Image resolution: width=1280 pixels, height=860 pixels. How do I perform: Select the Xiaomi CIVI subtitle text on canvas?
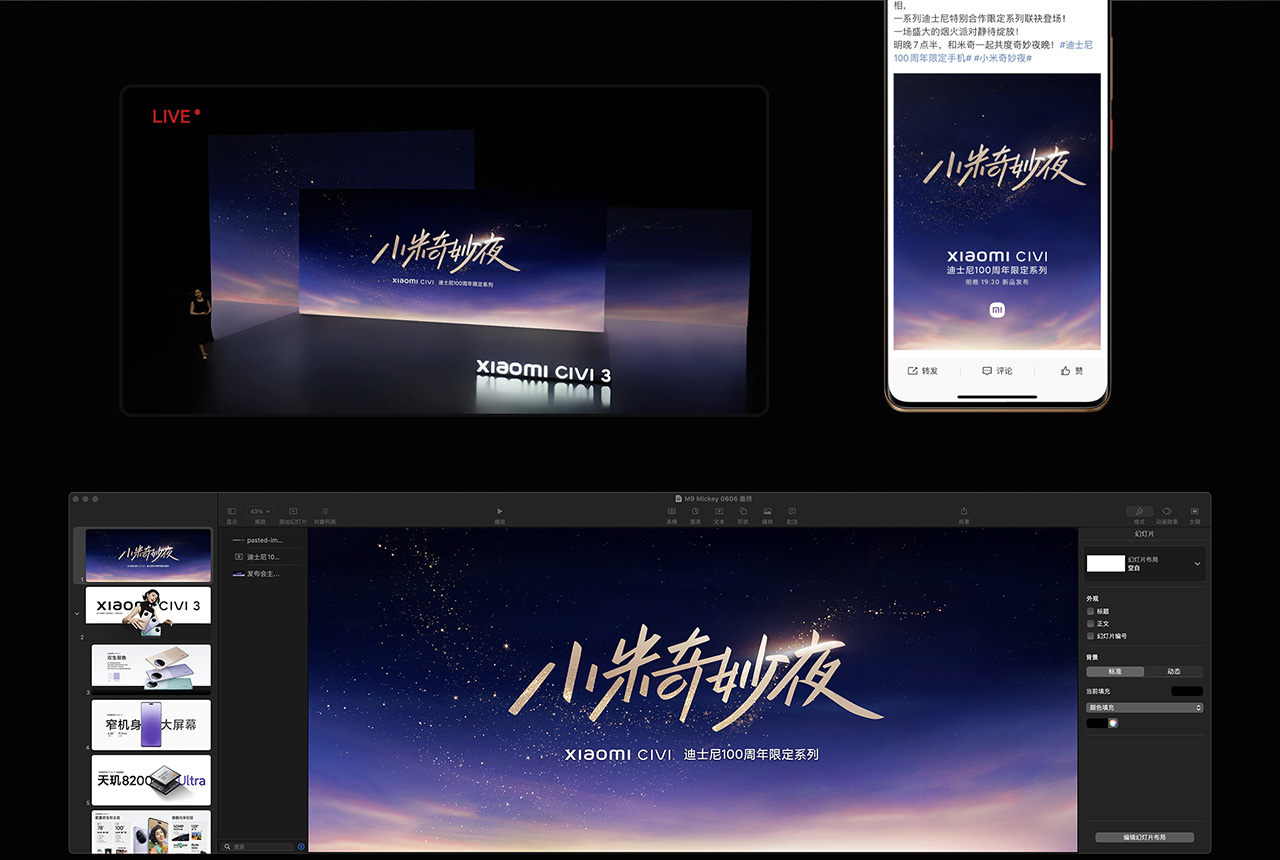(x=691, y=754)
